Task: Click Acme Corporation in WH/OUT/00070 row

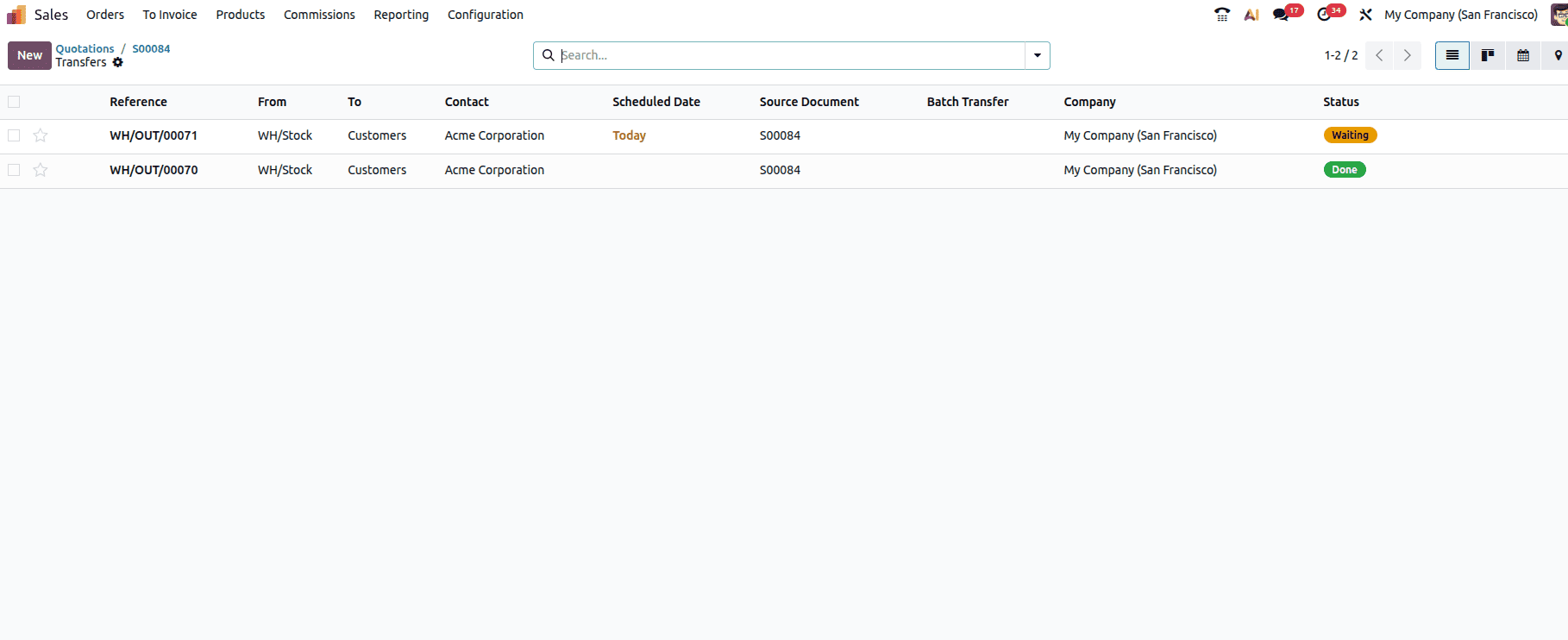Action: pyautogui.click(x=494, y=170)
